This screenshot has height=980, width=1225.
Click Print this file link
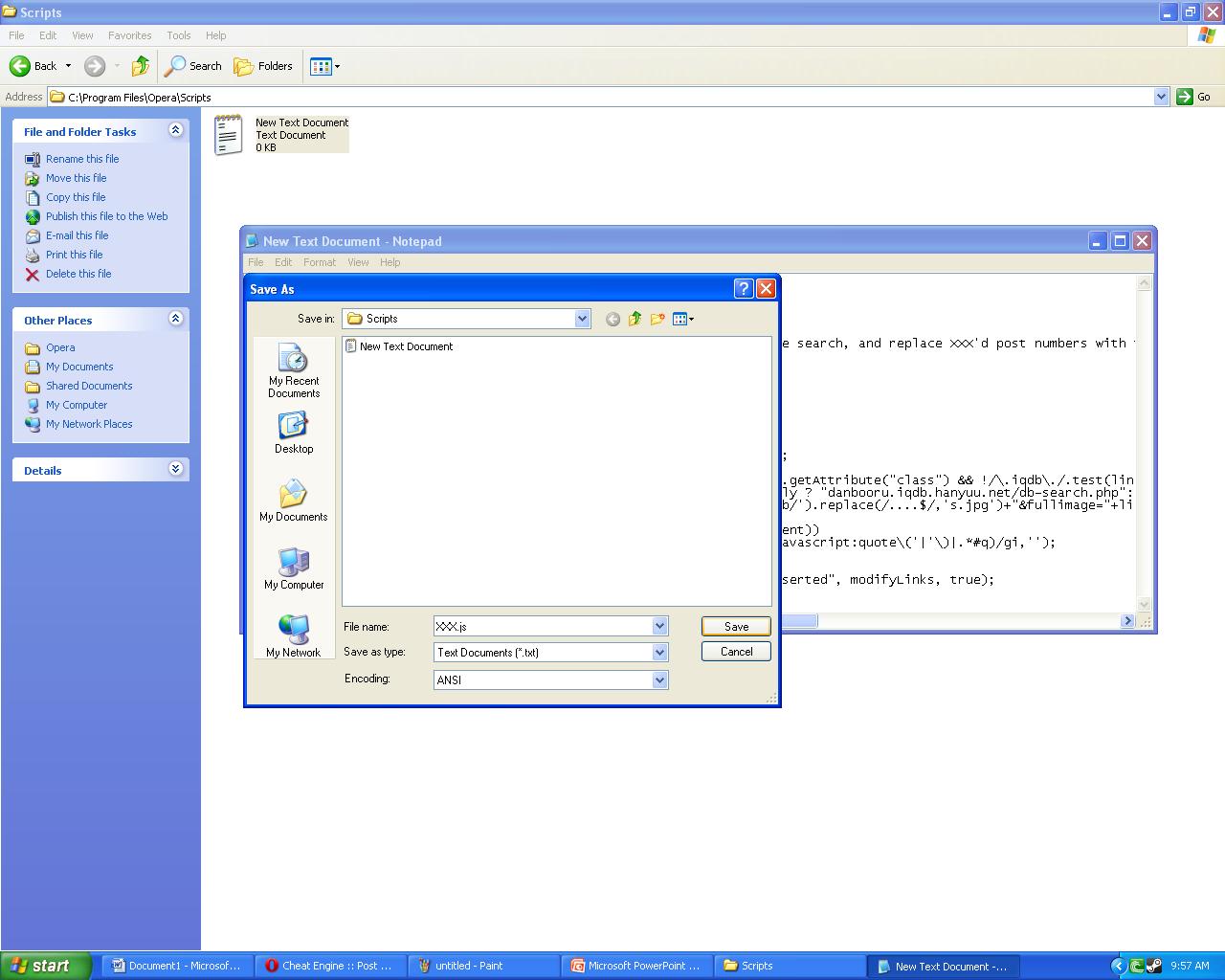74,255
